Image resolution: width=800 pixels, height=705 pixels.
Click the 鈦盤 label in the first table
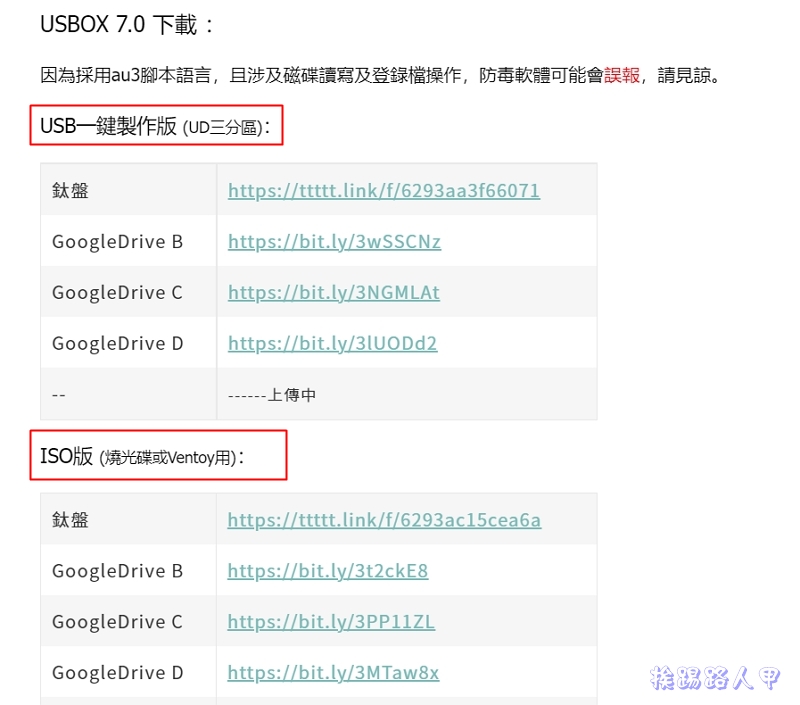click(69, 190)
